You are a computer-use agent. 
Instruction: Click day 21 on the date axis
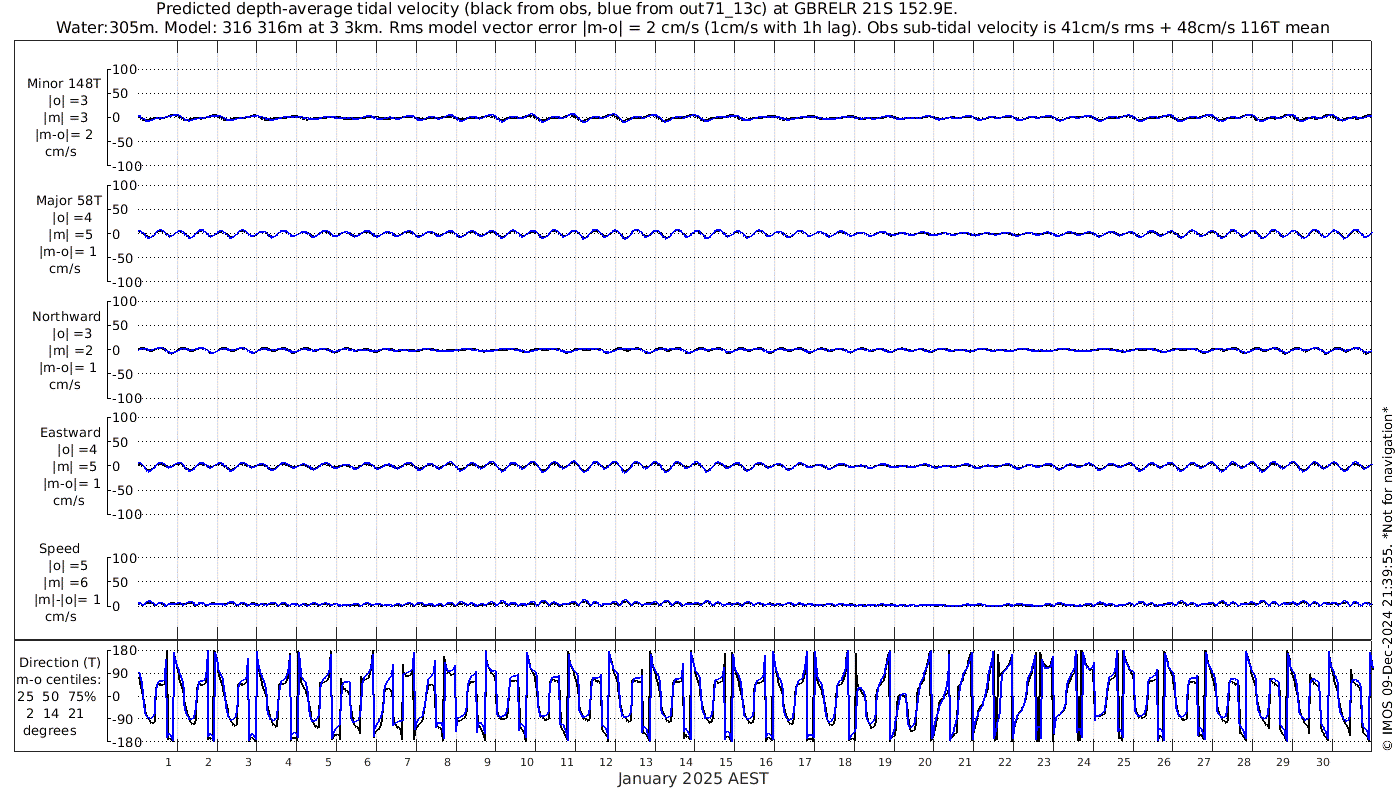965,762
